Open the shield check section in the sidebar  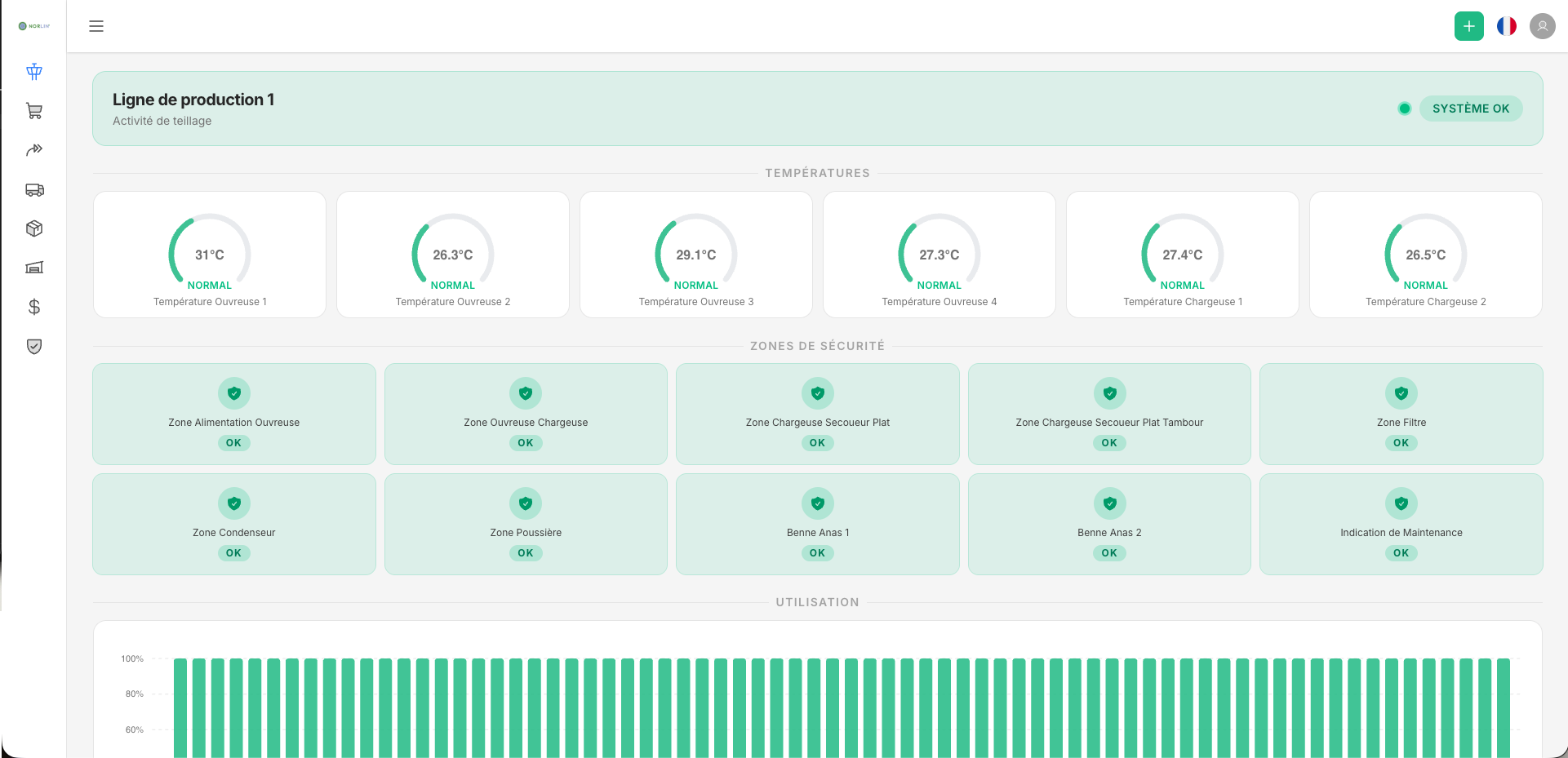pyautogui.click(x=34, y=346)
